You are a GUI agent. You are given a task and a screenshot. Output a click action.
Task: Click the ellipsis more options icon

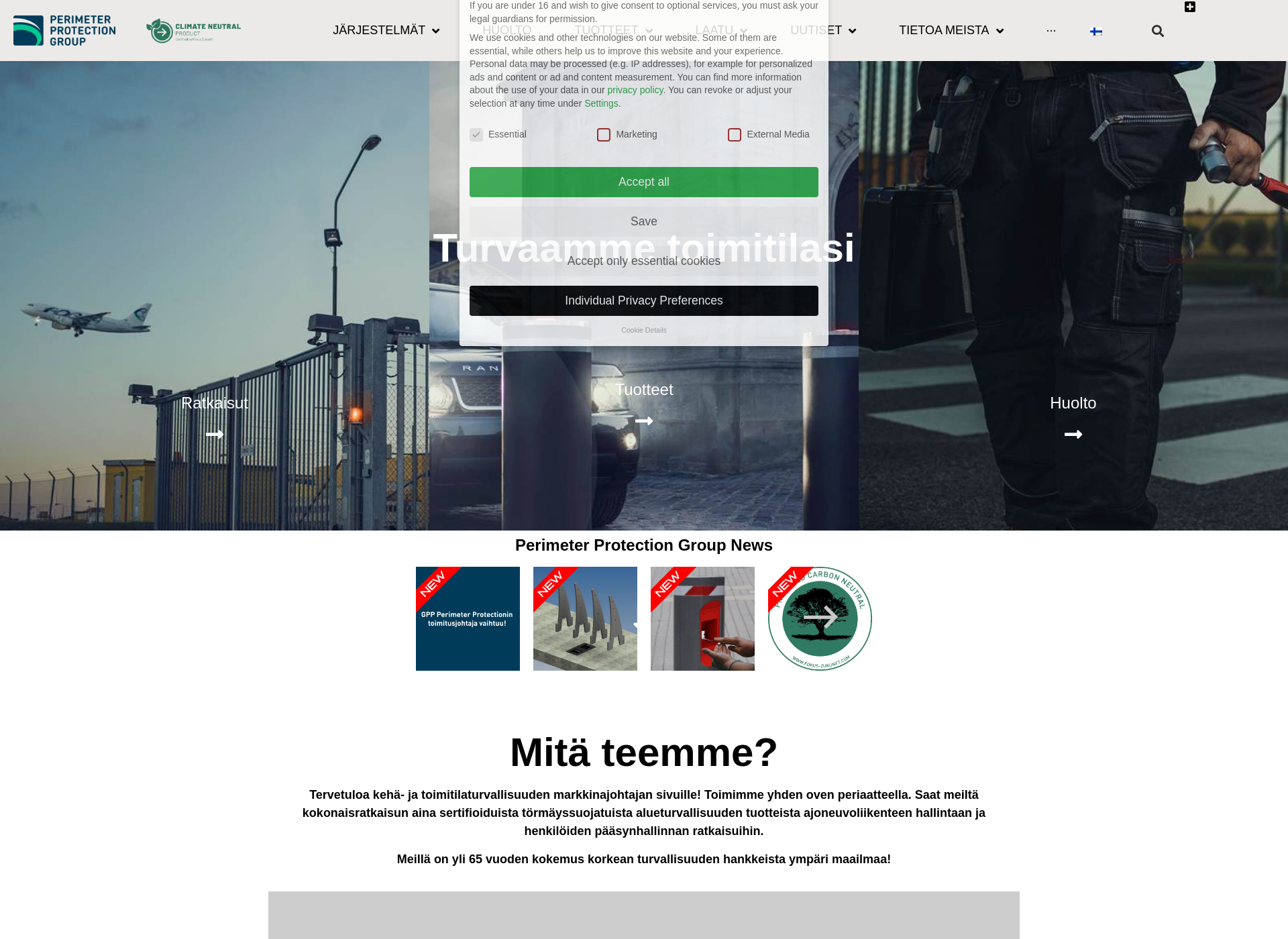(x=1051, y=30)
